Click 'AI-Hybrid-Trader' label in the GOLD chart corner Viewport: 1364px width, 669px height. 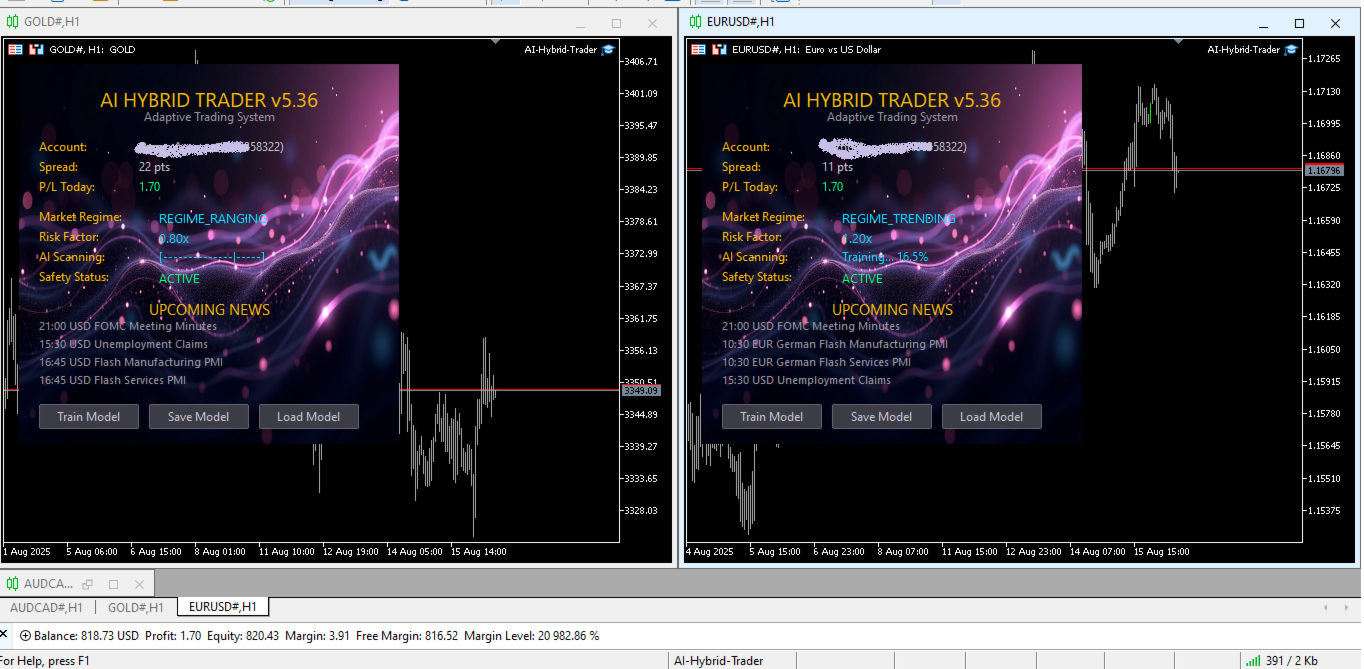pos(560,49)
